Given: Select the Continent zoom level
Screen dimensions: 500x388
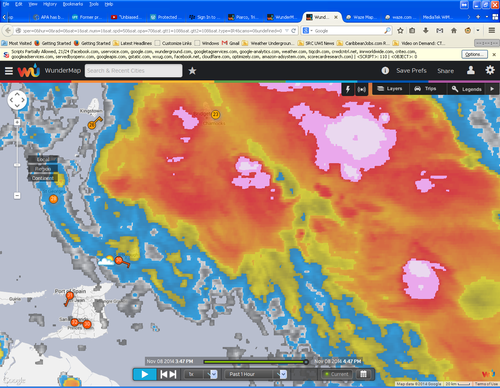Looking at the screenshot, I should (x=43, y=178).
